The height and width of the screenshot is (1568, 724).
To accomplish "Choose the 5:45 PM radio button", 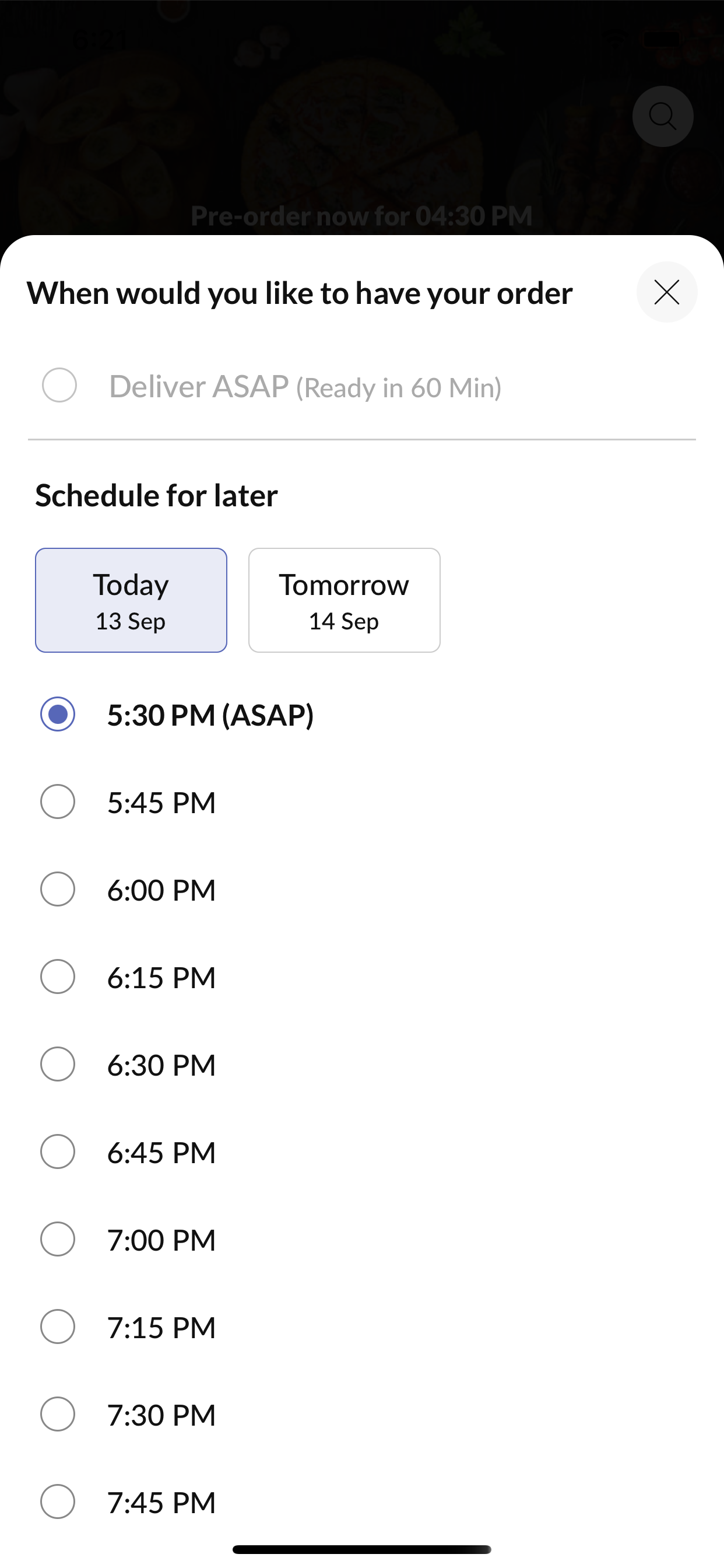I will click(x=58, y=801).
